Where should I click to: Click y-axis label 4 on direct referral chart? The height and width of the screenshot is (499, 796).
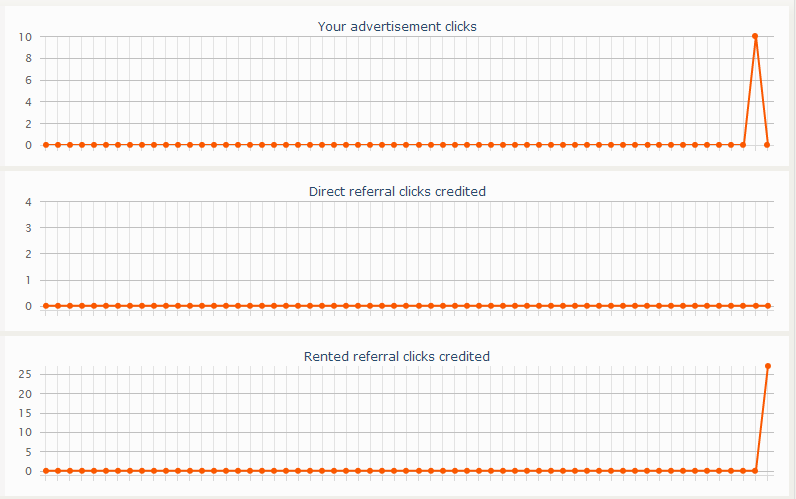[x=29, y=202]
